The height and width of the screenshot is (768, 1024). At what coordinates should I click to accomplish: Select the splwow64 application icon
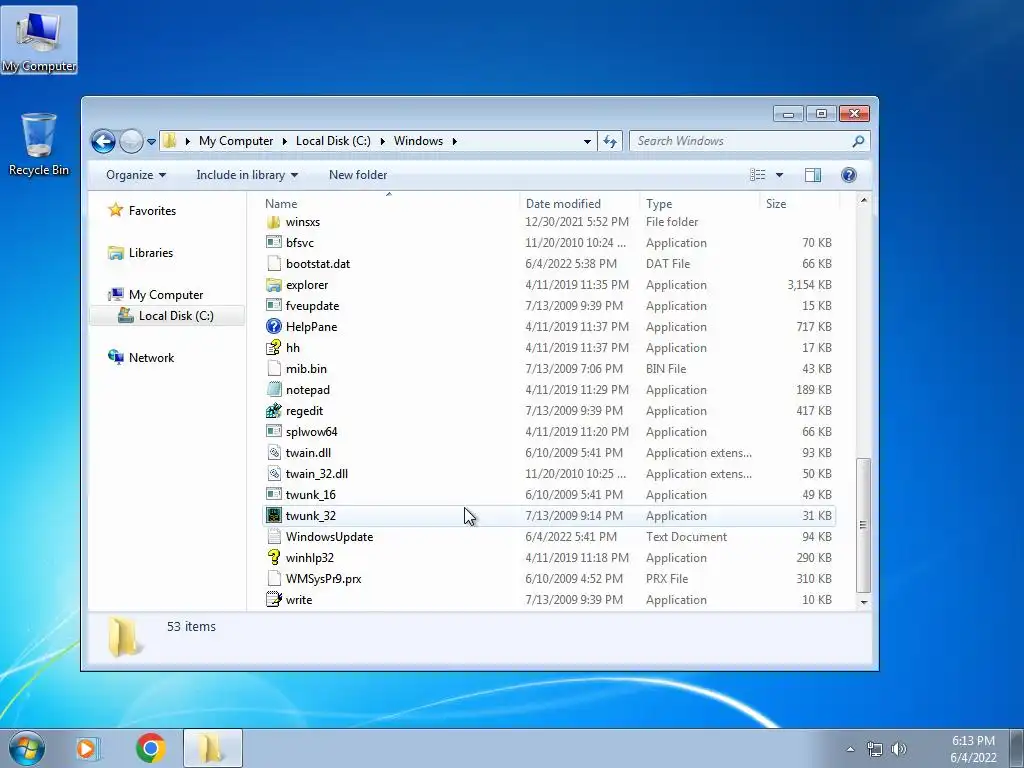coord(274,432)
